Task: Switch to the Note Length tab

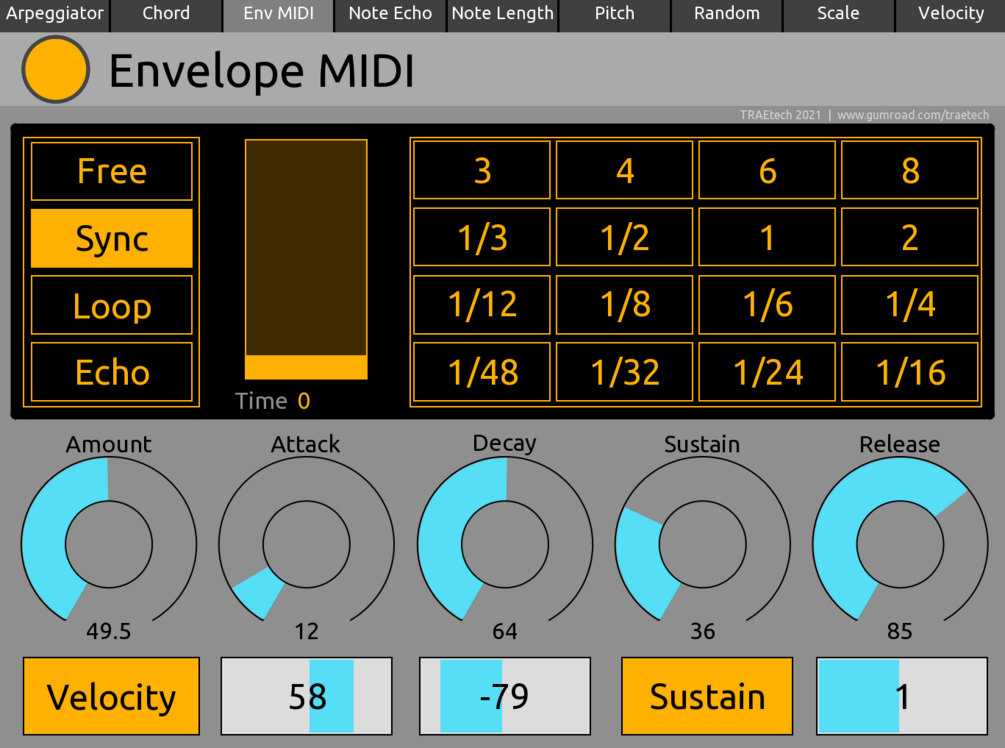Action: [x=502, y=15]
